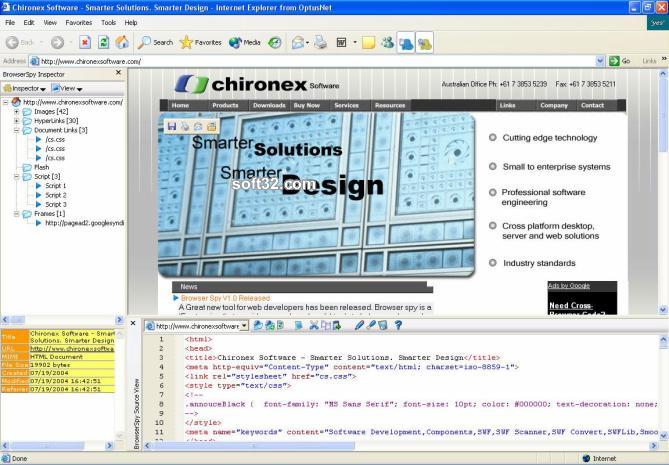669x465 pixels.
Task: Click the Contact navigation link
Action: (x=592, y=105)
